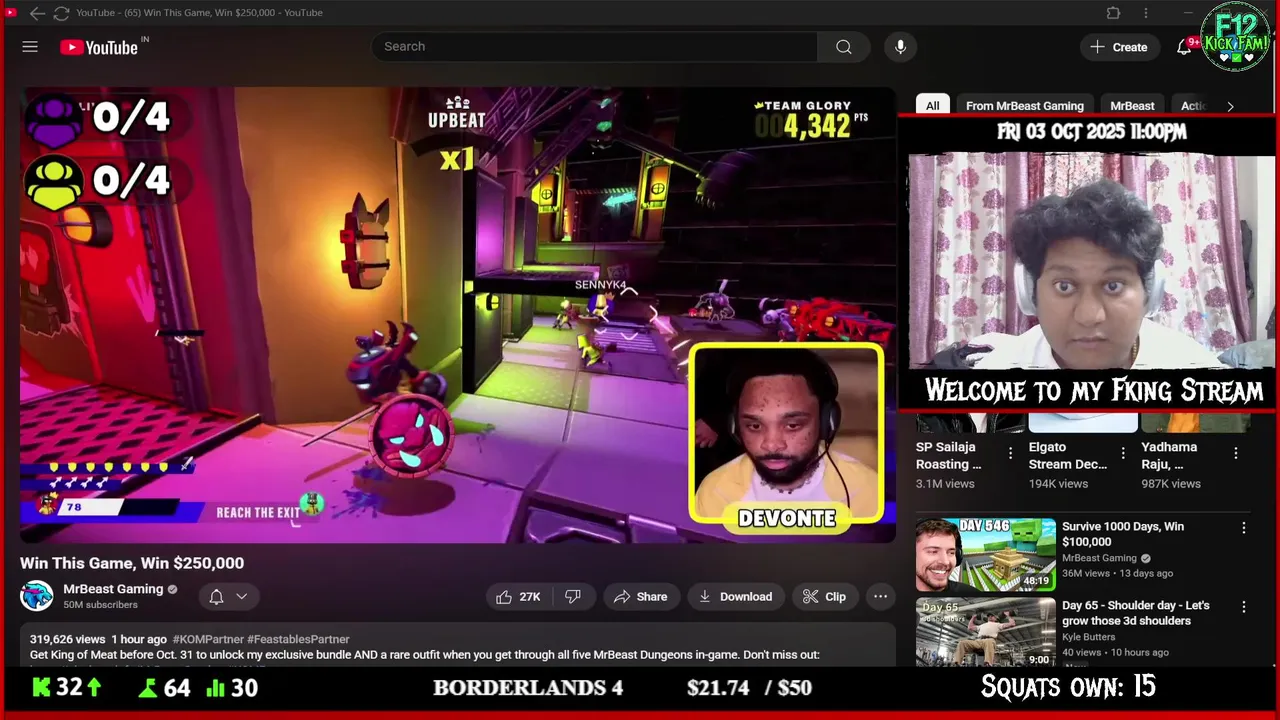Click the browser back arrow

(37, 13)
